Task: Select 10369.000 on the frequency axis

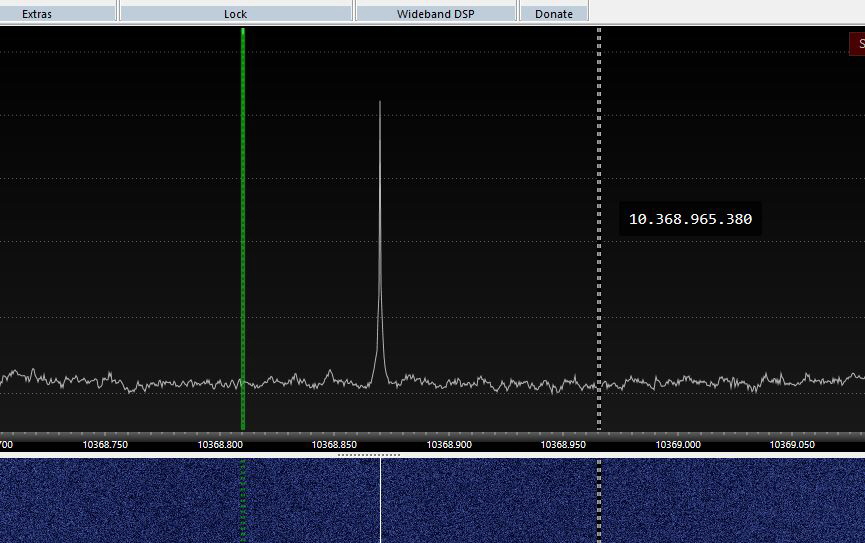Action: click(678, 444)
